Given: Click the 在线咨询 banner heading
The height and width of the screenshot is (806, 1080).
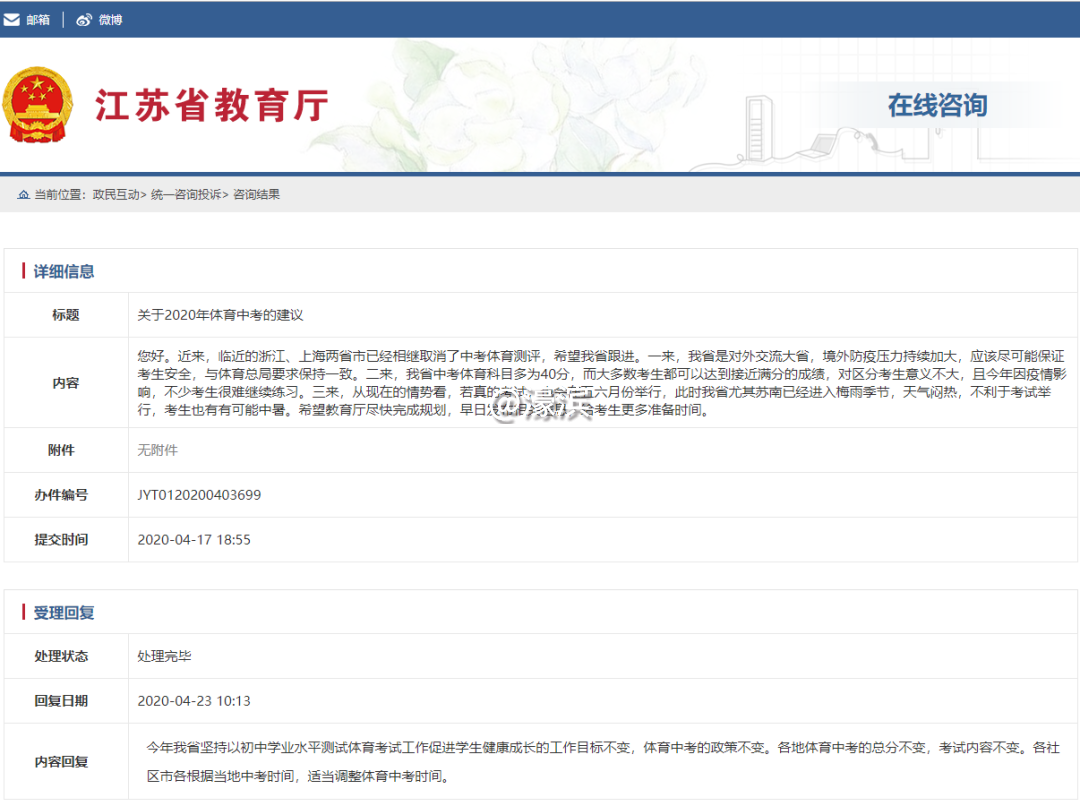Looking at the screenshot, I should pyautogui.click(x=937, y=105).
